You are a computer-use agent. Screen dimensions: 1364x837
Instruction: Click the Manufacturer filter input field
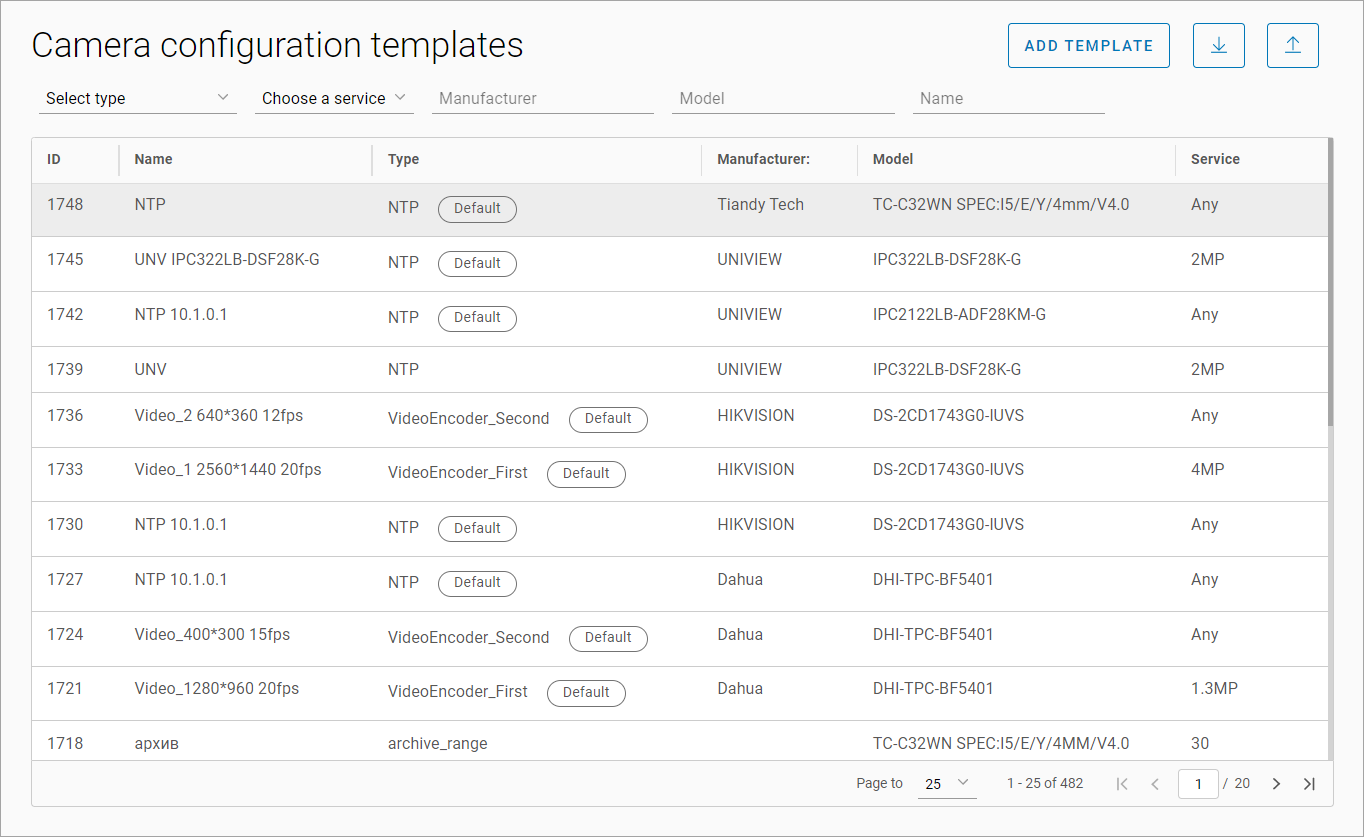click(x=542, y=98)
